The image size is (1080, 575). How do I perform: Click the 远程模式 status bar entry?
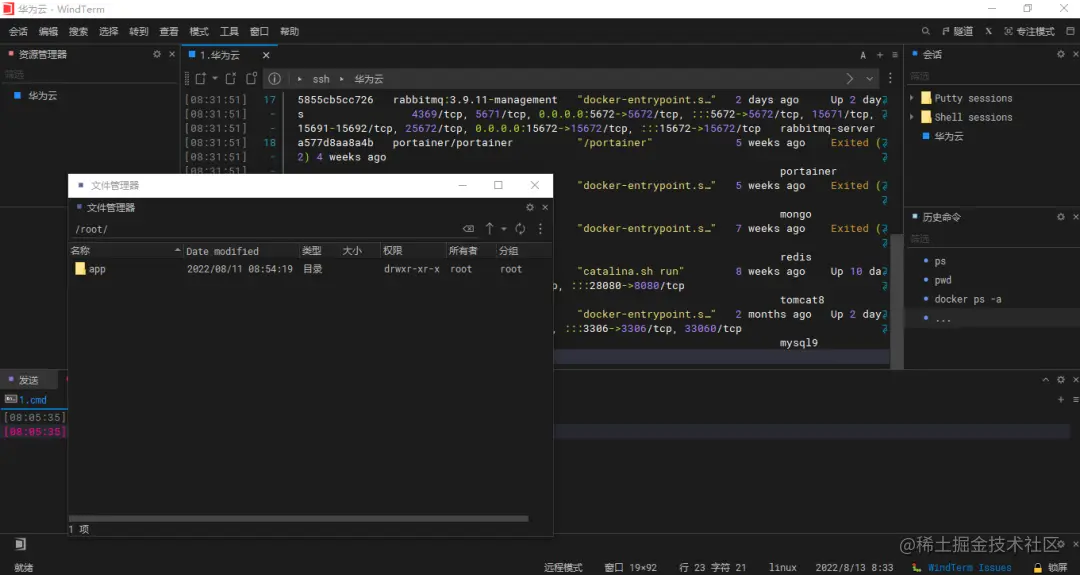tap(563, 567)
